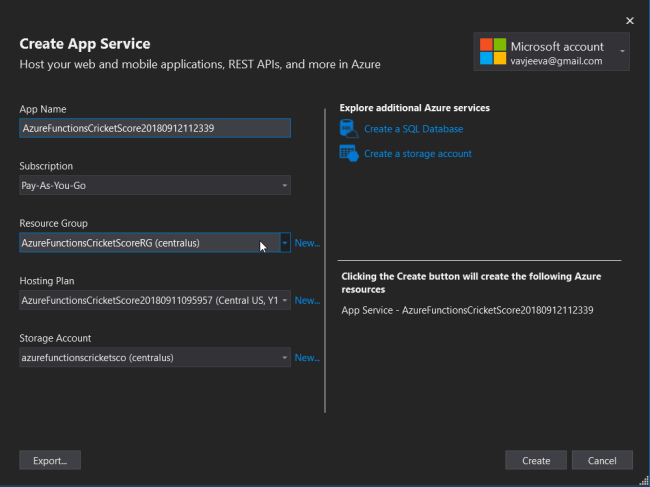Click New link beside Resource Group
650x487 pixels.
(307, 243)
